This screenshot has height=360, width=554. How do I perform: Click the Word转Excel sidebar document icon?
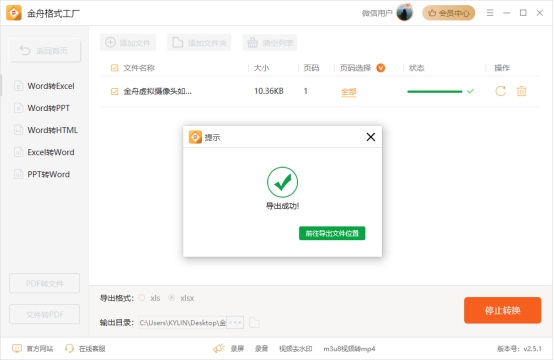[x=18, y=86]
